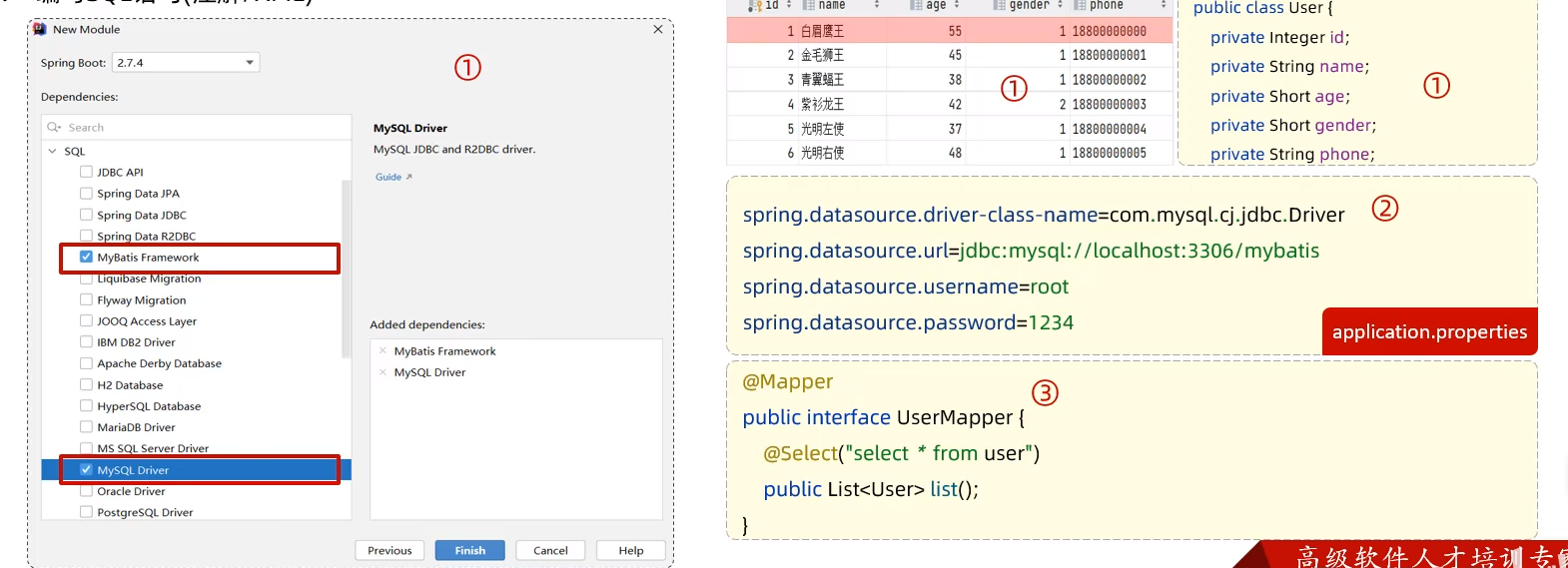Image resolution: width=1568 pixels, height=568 pixels.
Task: Click phone cell 18800000003
Action: tap(1109, 104)
